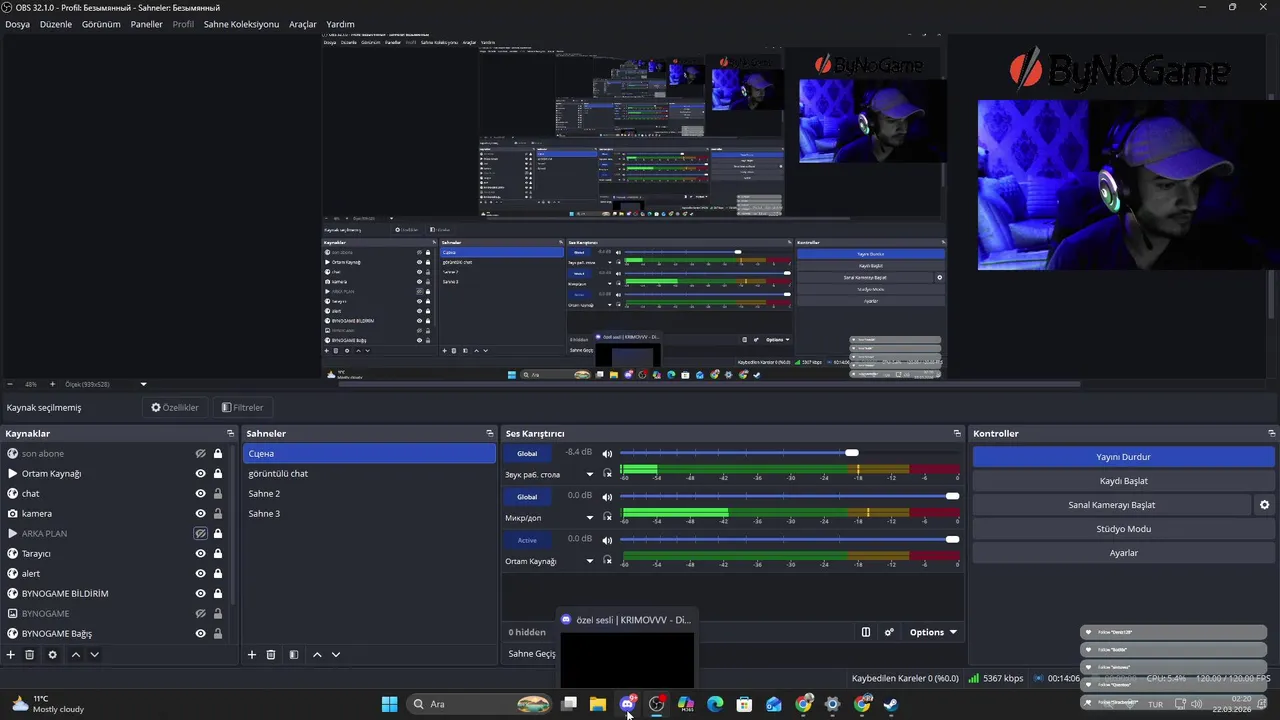Viewport: 1280px width, 720px height.
Task: Open source properties gear in Kaynaklar toolbar
Action: point(53,655)
